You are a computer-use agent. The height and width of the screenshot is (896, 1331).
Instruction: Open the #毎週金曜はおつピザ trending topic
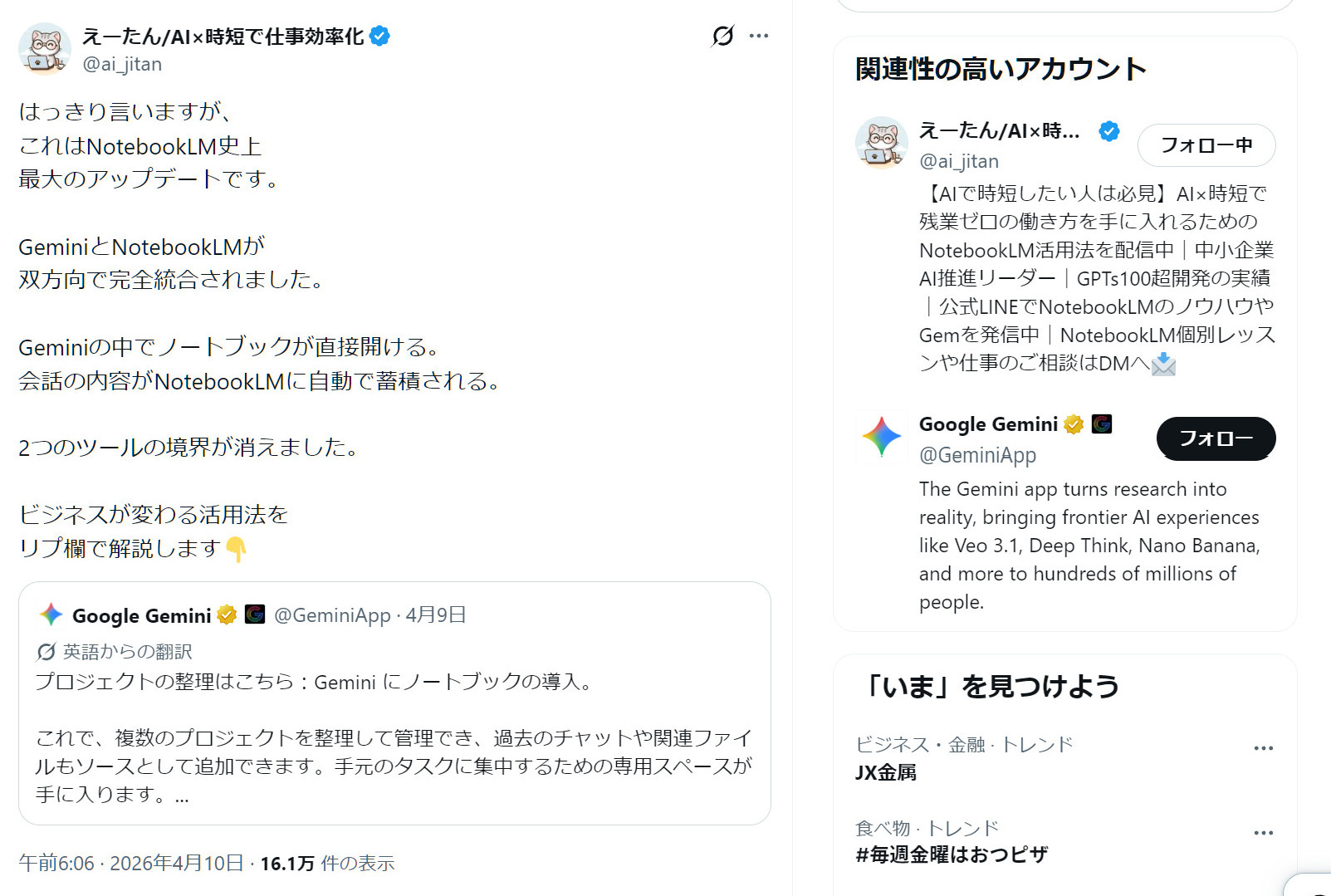pos(952,854)
